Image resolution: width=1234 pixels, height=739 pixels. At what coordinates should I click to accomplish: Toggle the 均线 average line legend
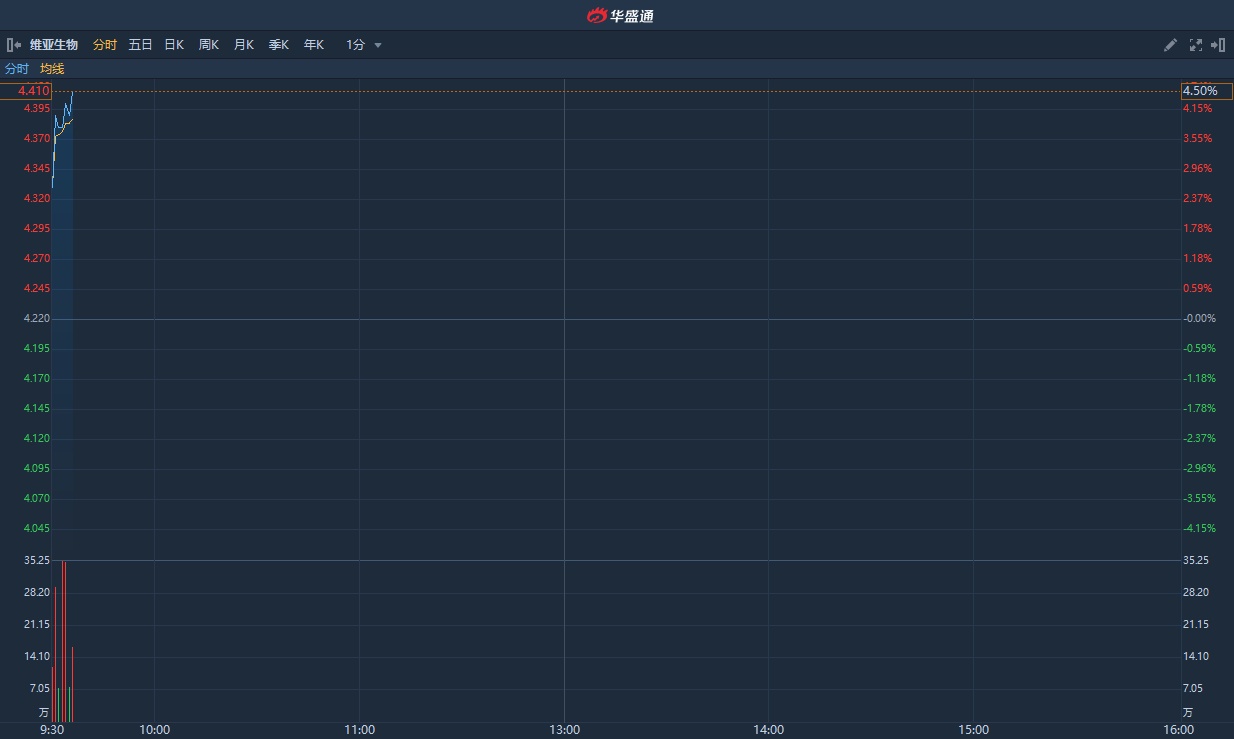tap(52, 69)
